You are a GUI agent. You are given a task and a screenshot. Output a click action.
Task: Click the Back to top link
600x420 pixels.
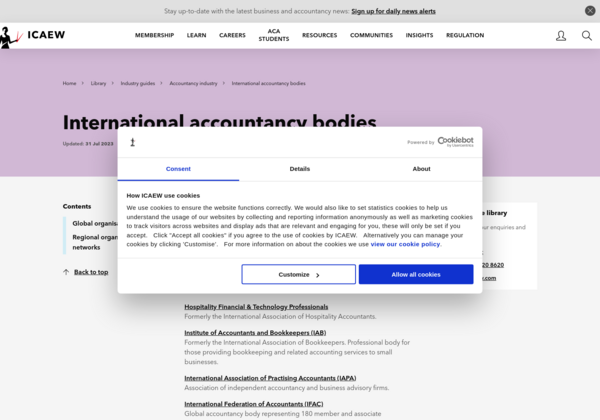pos(91,272)
